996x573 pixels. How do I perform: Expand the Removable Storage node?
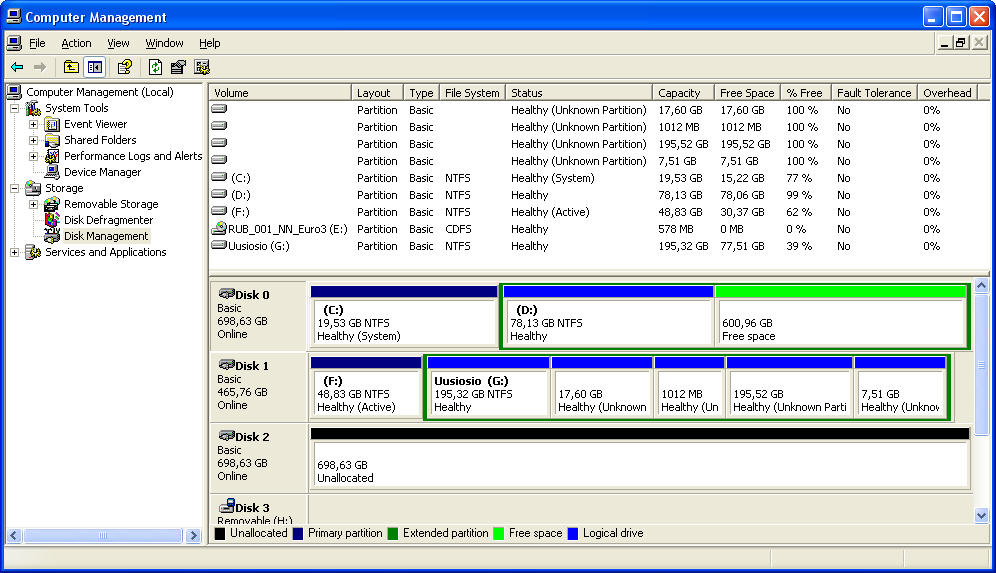point(34,205)
